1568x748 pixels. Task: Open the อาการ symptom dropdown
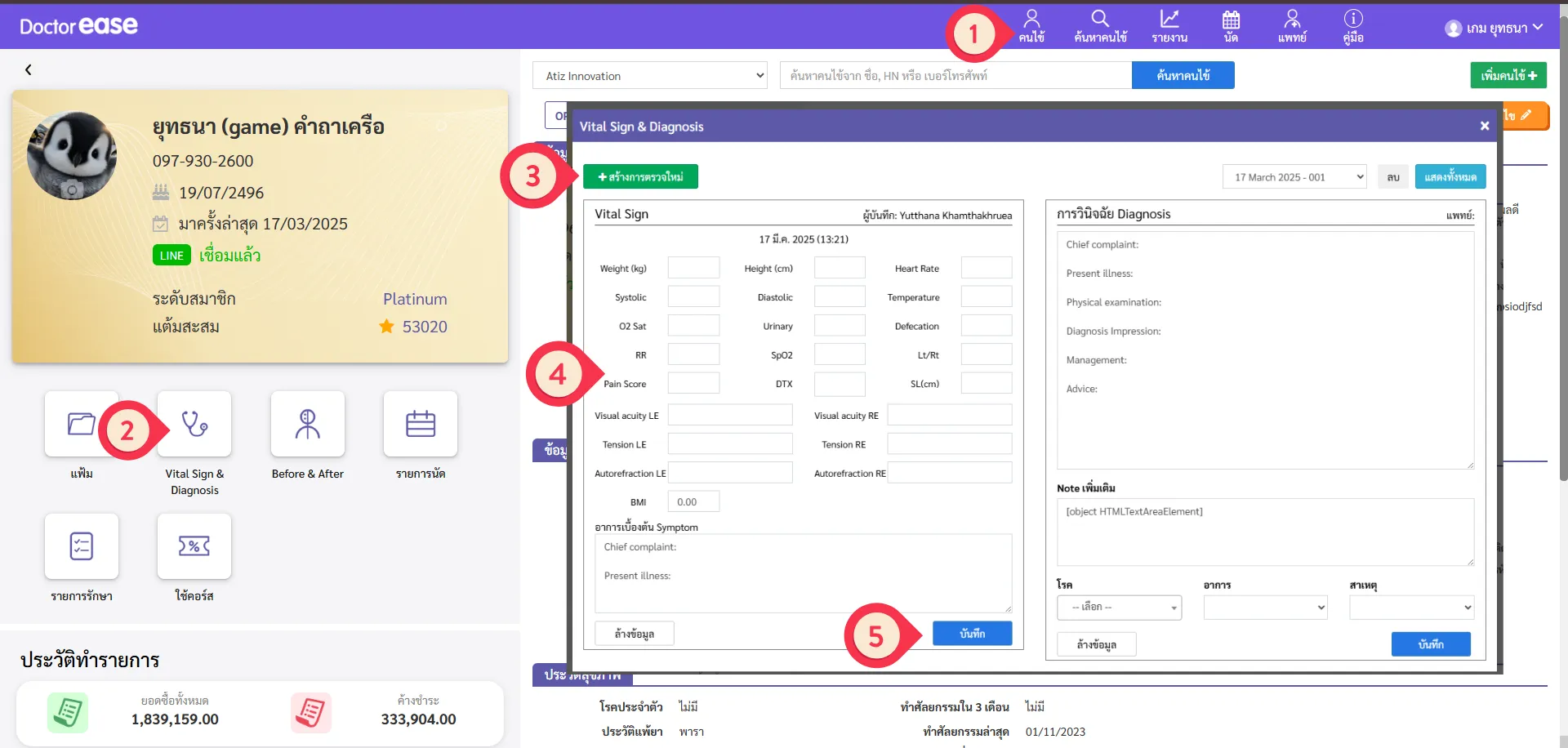(1265, 608)
